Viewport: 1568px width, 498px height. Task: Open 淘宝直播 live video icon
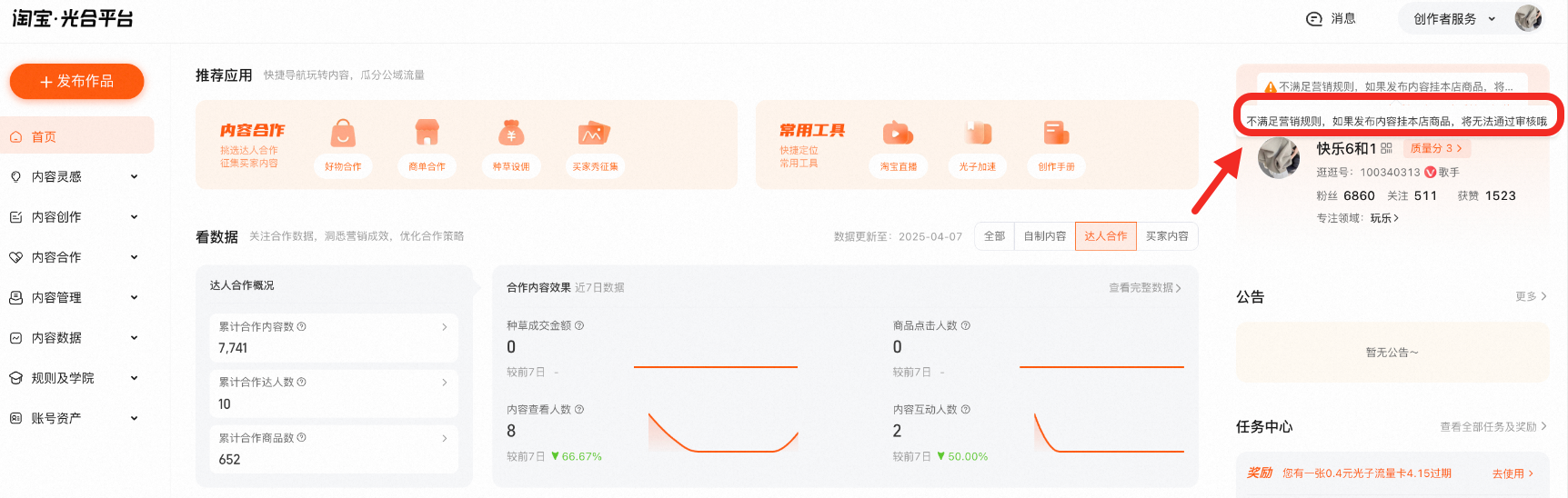click(898, 133)
